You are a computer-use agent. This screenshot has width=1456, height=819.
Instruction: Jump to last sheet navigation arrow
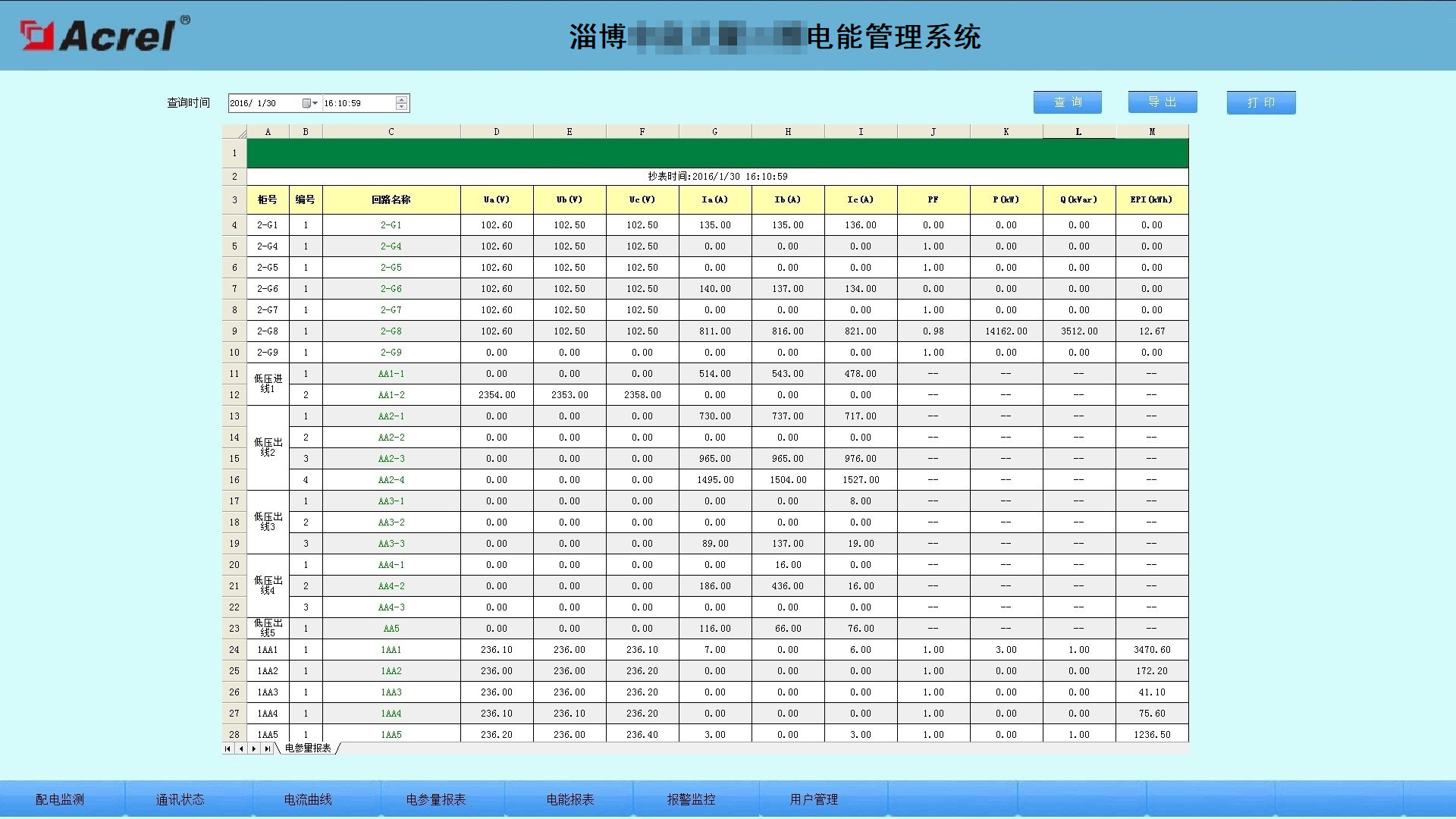(267, 748)
